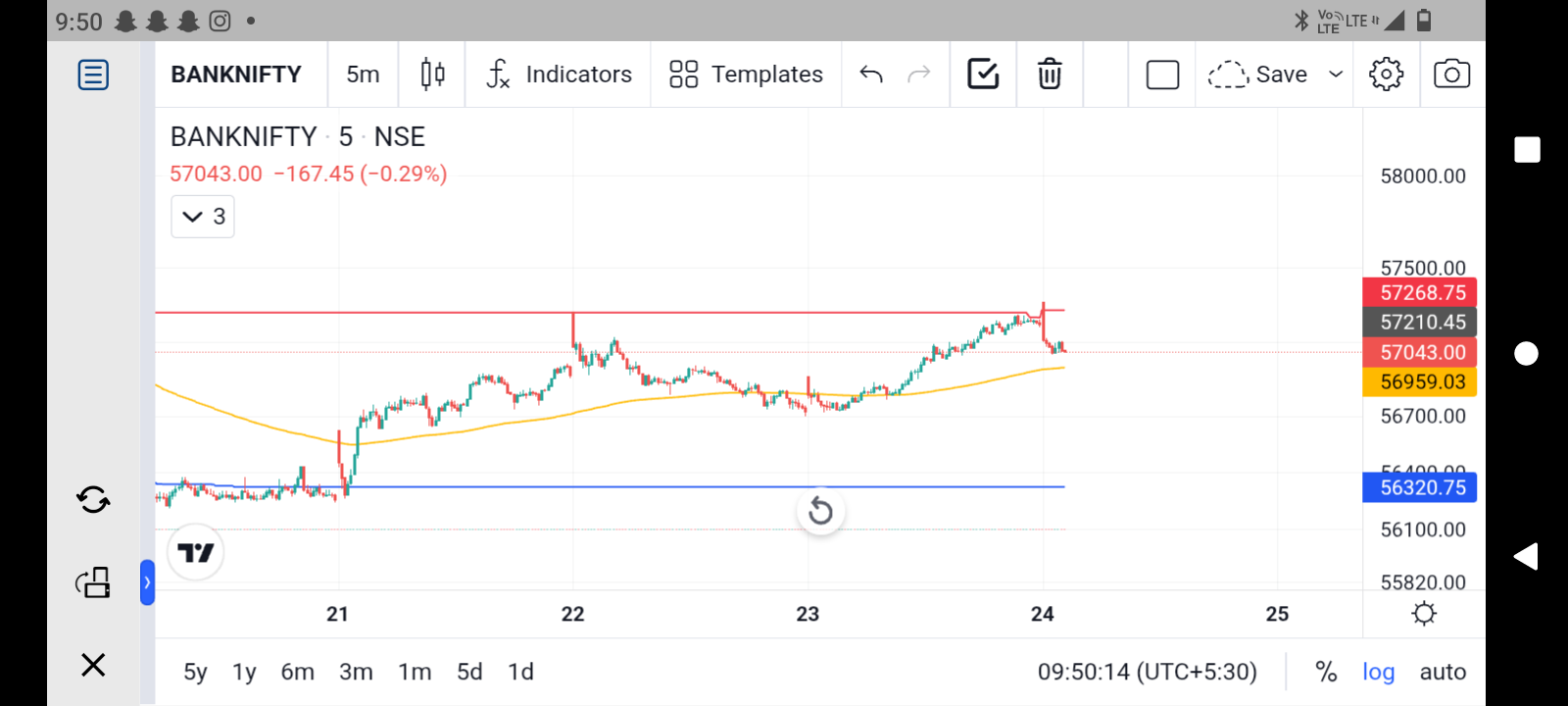Image resolution: width=1568 pixels, height=706 pixels.
Task: Close the chart with the X icon
Action: [x=93, y=665]
